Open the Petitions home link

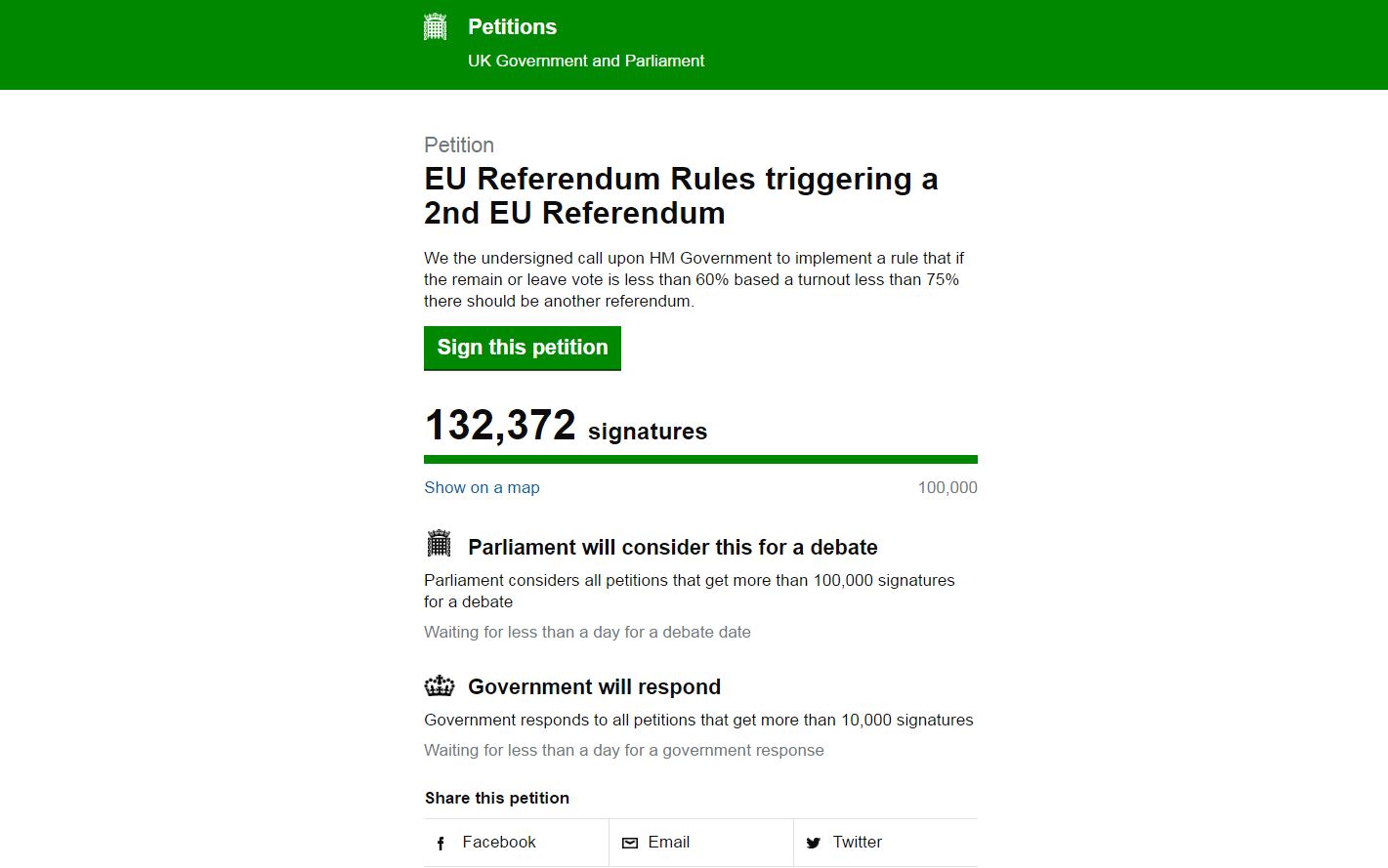click(x=512, y=26)
